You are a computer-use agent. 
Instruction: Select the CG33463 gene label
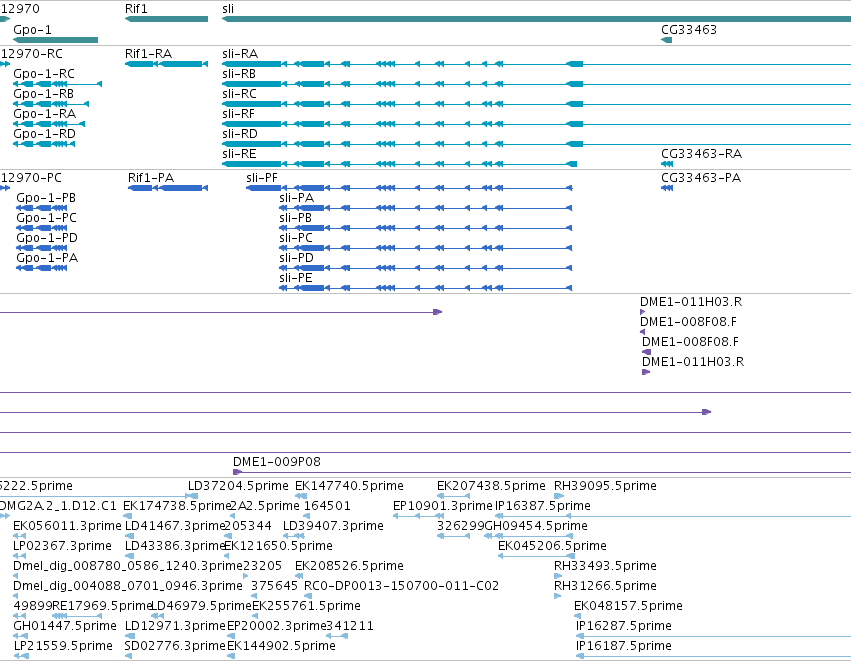pos(689,30)
